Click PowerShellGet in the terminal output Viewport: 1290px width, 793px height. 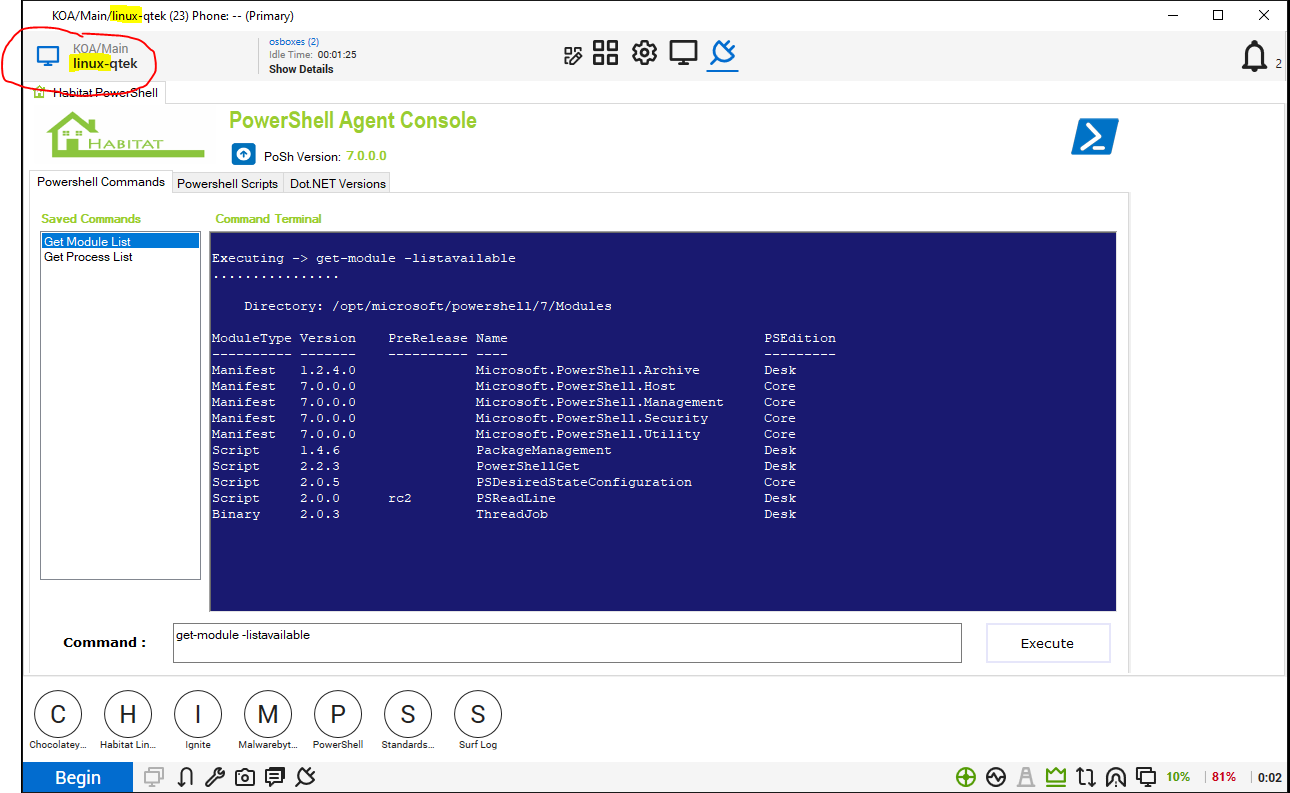(527, 466)
